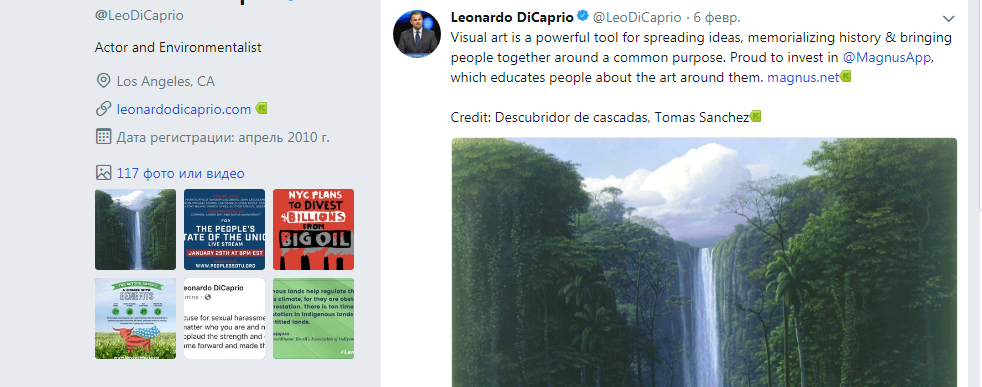
Task: Click the verified badge next to Leonardo DiCaprio
Action: 582,16
